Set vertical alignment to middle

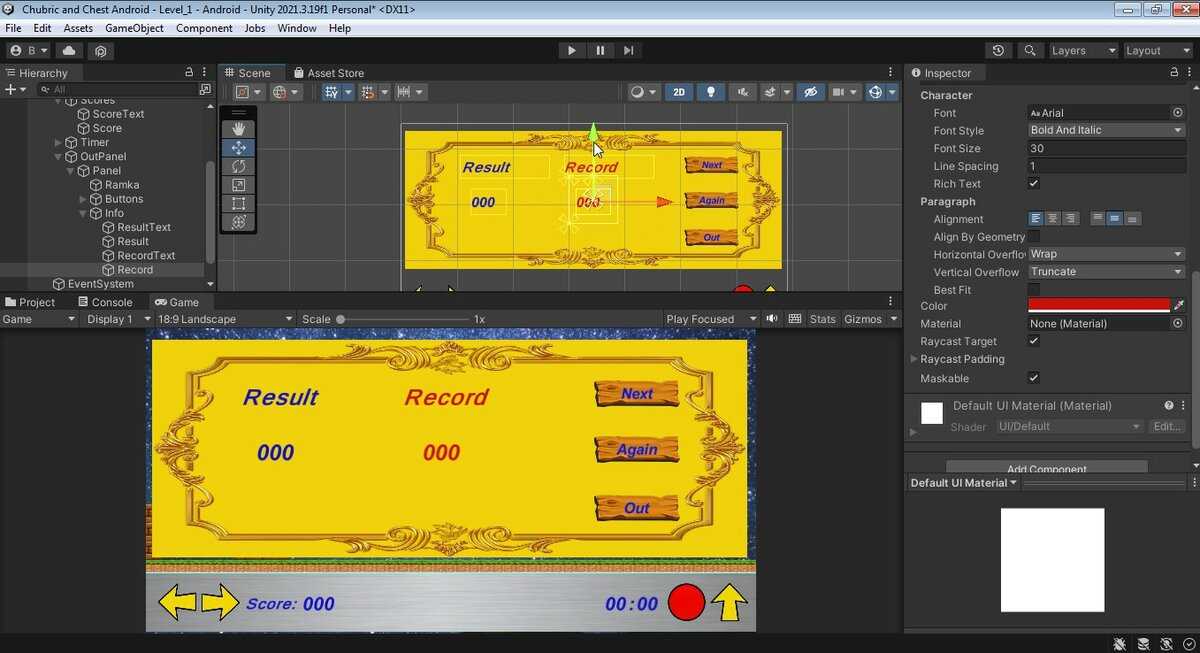(x=1114, y=219)
